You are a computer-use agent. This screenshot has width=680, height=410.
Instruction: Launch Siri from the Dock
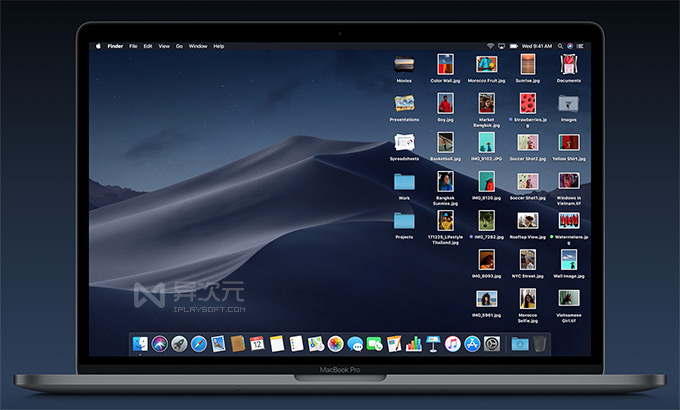click(159, 343)
